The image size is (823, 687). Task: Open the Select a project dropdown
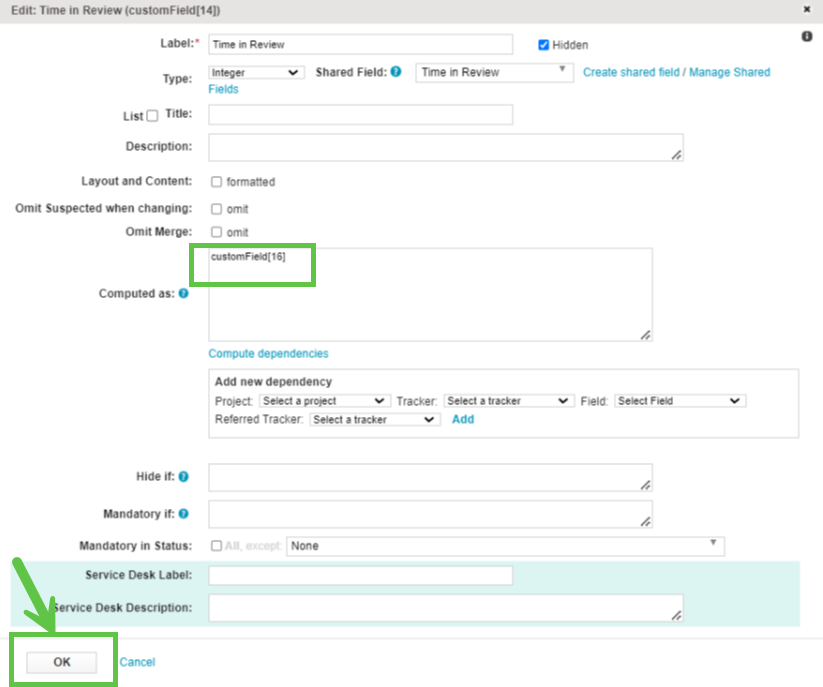coord(324,401)
